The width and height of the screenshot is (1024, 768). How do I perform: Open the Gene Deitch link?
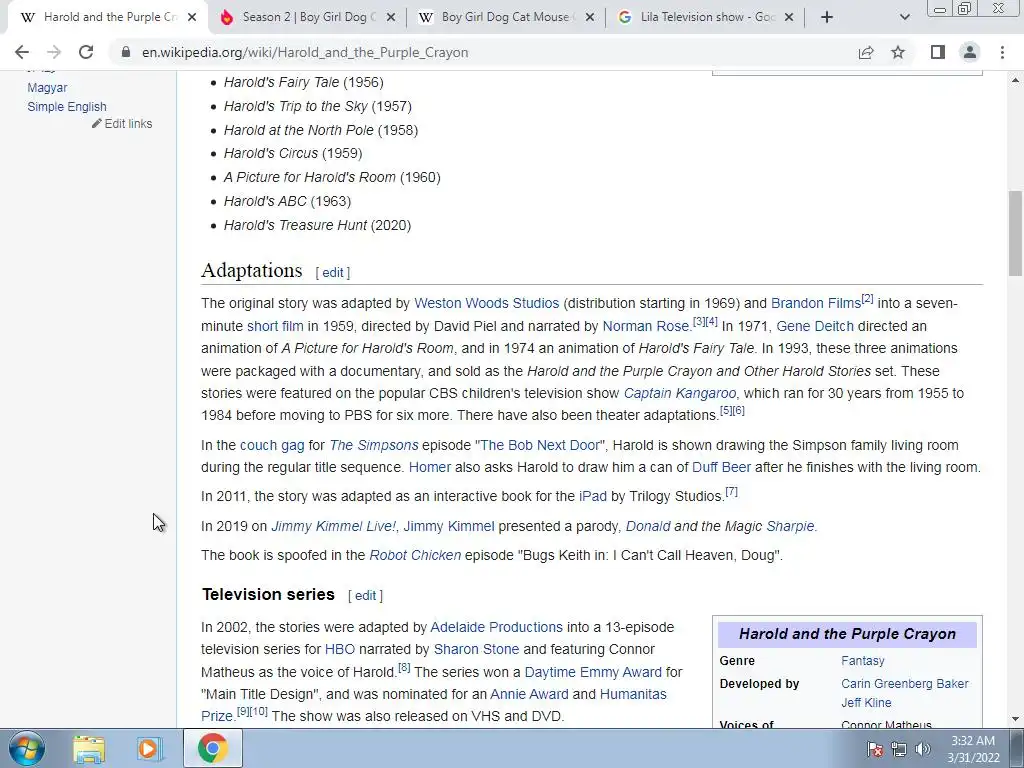[x=815, y=326]
